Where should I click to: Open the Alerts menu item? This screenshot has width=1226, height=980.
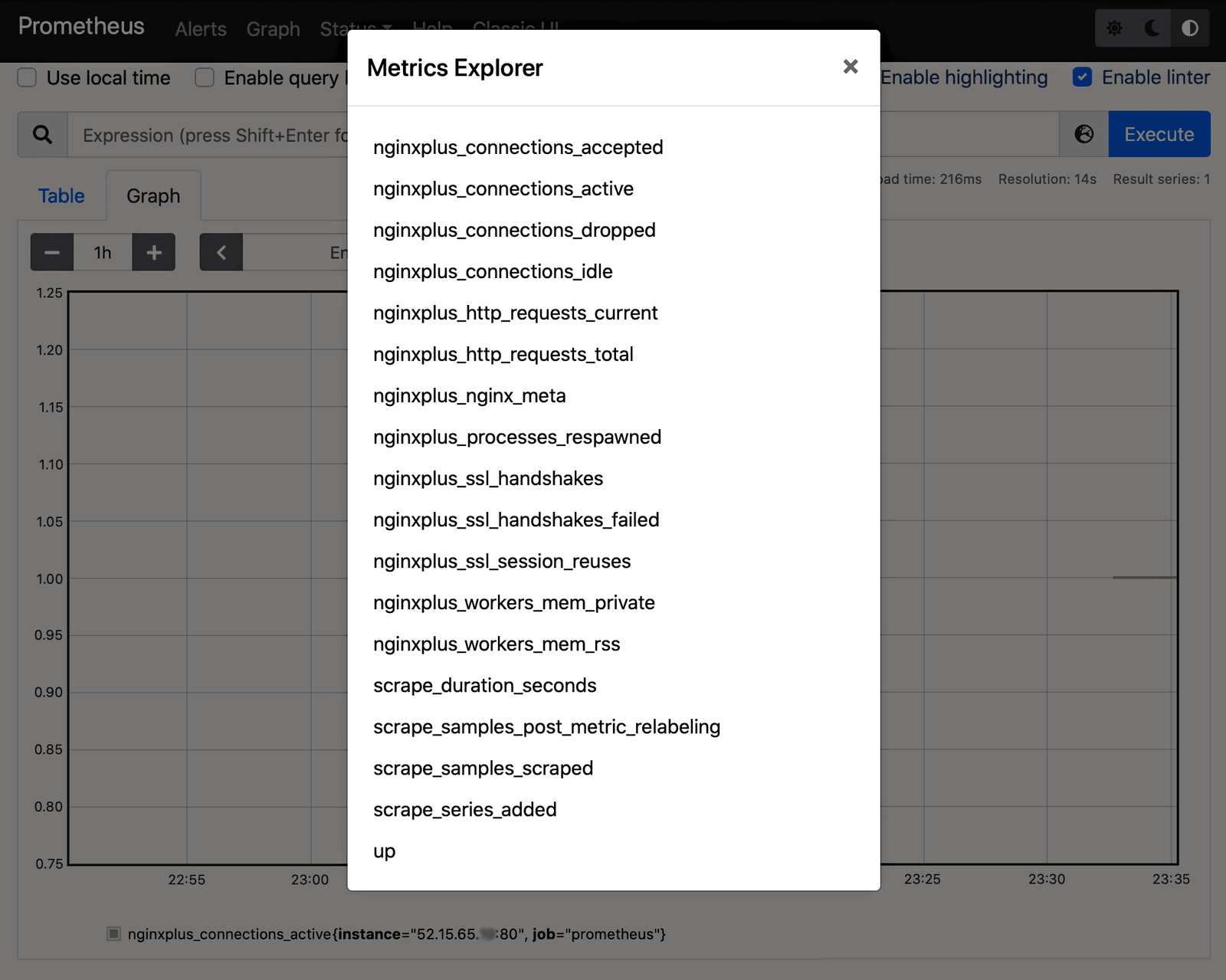(x=201, y=29)
